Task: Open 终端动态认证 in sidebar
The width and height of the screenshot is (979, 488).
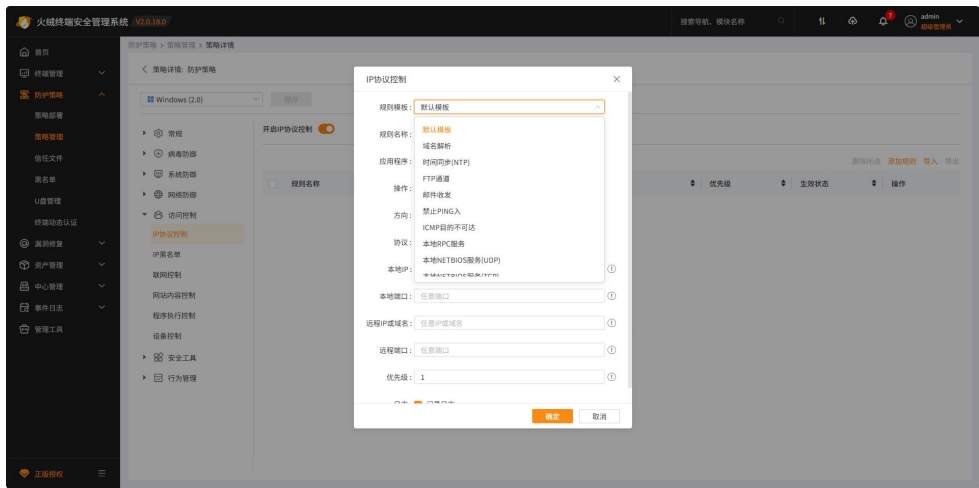Action: coord(56,222)
